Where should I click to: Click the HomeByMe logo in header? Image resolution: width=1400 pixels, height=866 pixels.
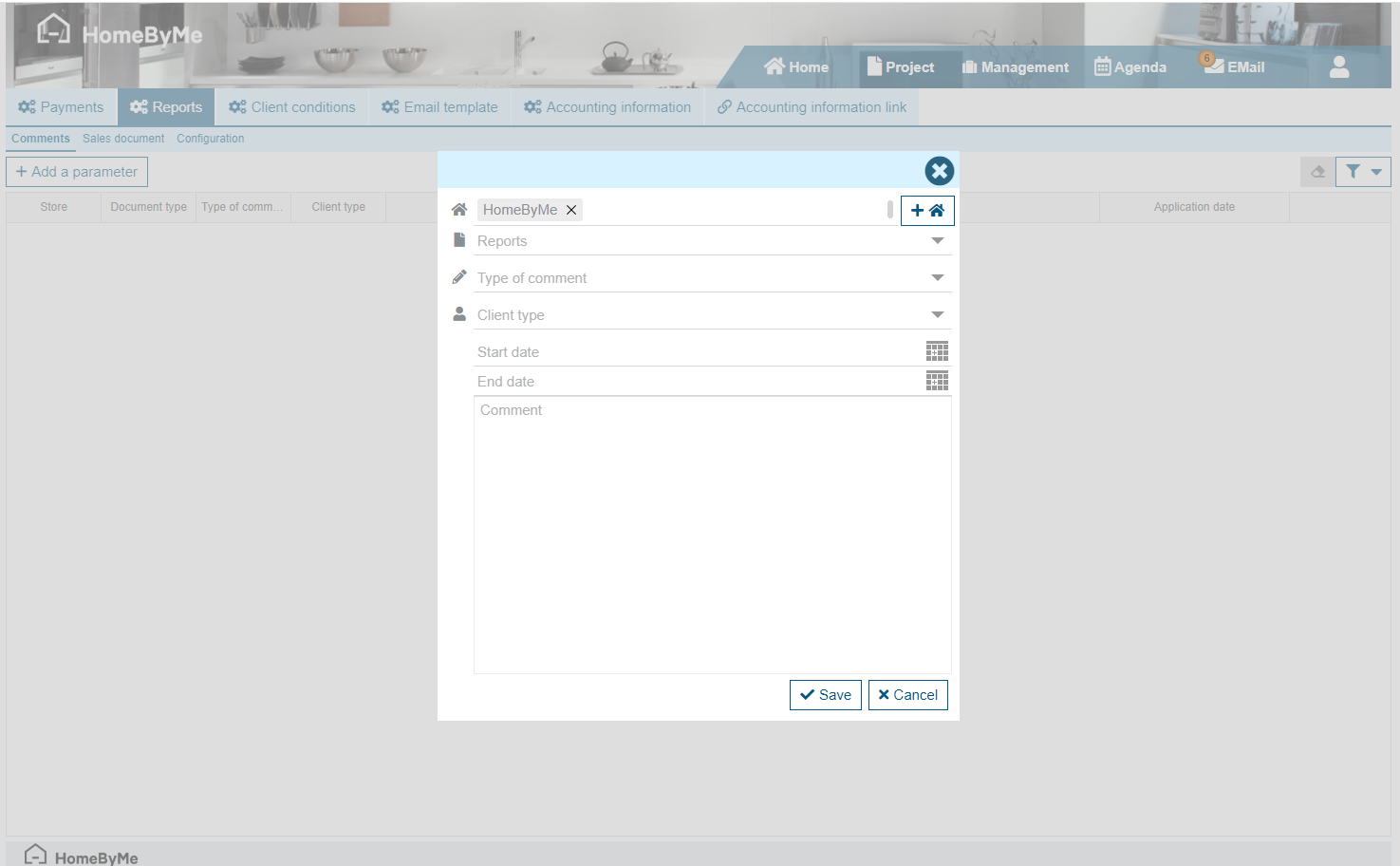tap(120, 34)
